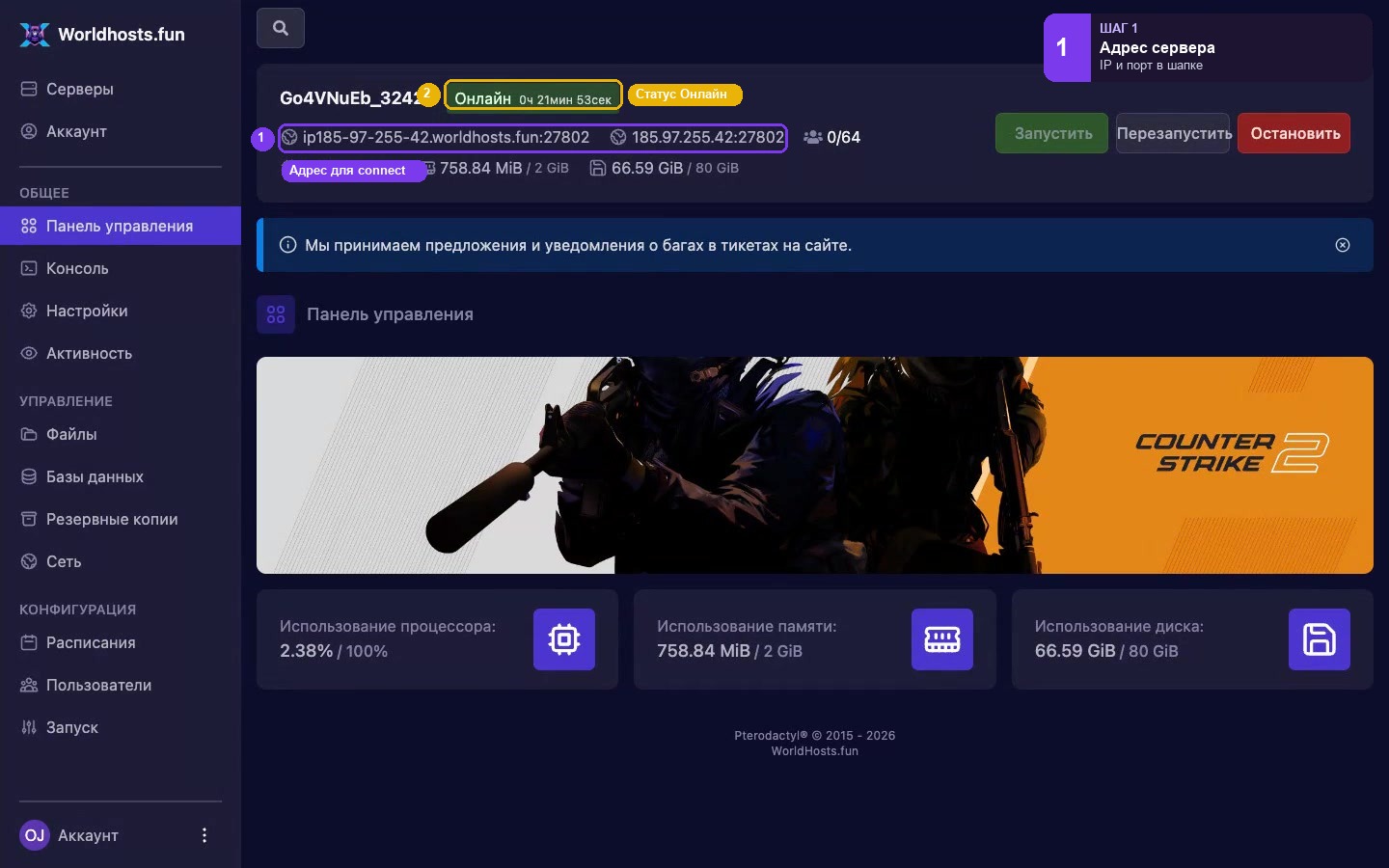
Task: Click the Использование диска card label
Action: pos(1119,626)
